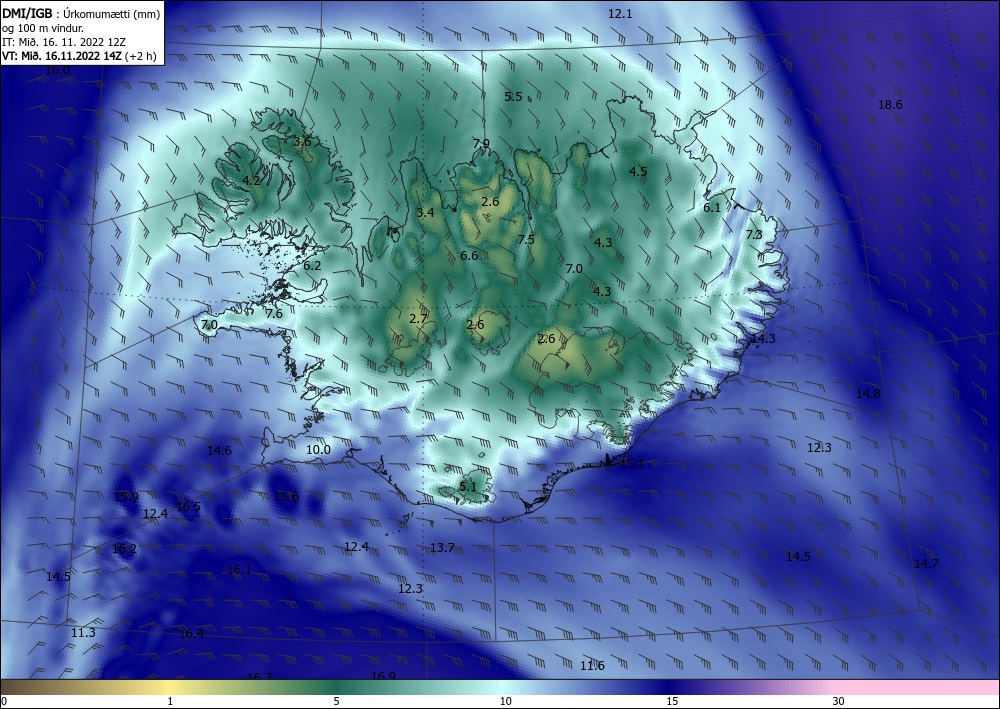1000x709 pixels.
Task: Click the 3.6 value in the Westfjords
Action: pyautogui.click(x=302, y=142)
